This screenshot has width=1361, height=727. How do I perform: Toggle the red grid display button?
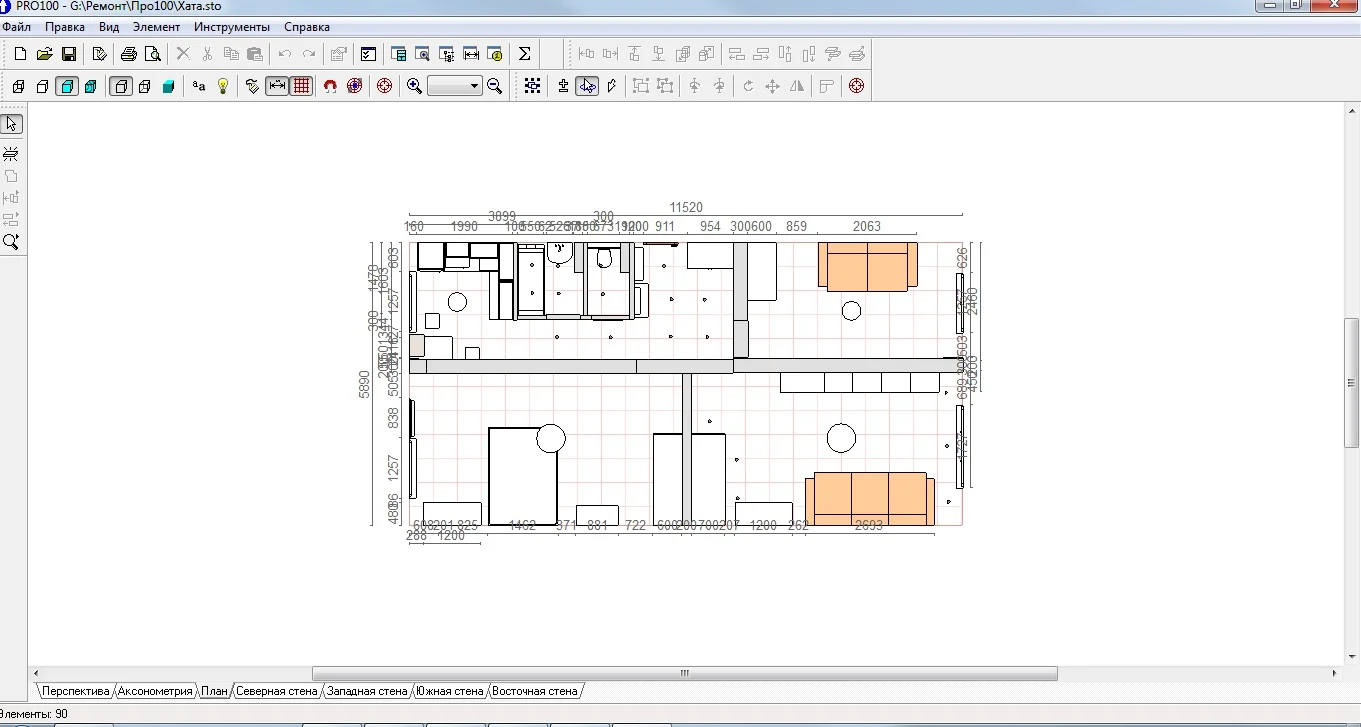point(301,87)
